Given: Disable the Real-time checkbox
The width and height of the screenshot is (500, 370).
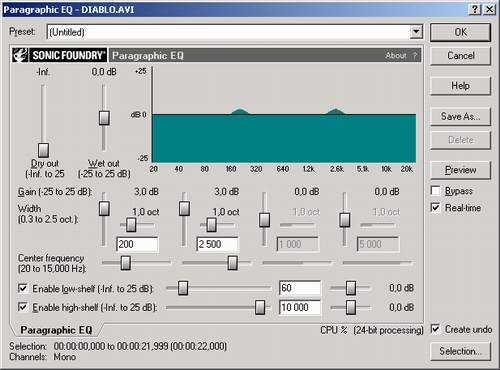Looking at the screenshot, I should (435, 207).
